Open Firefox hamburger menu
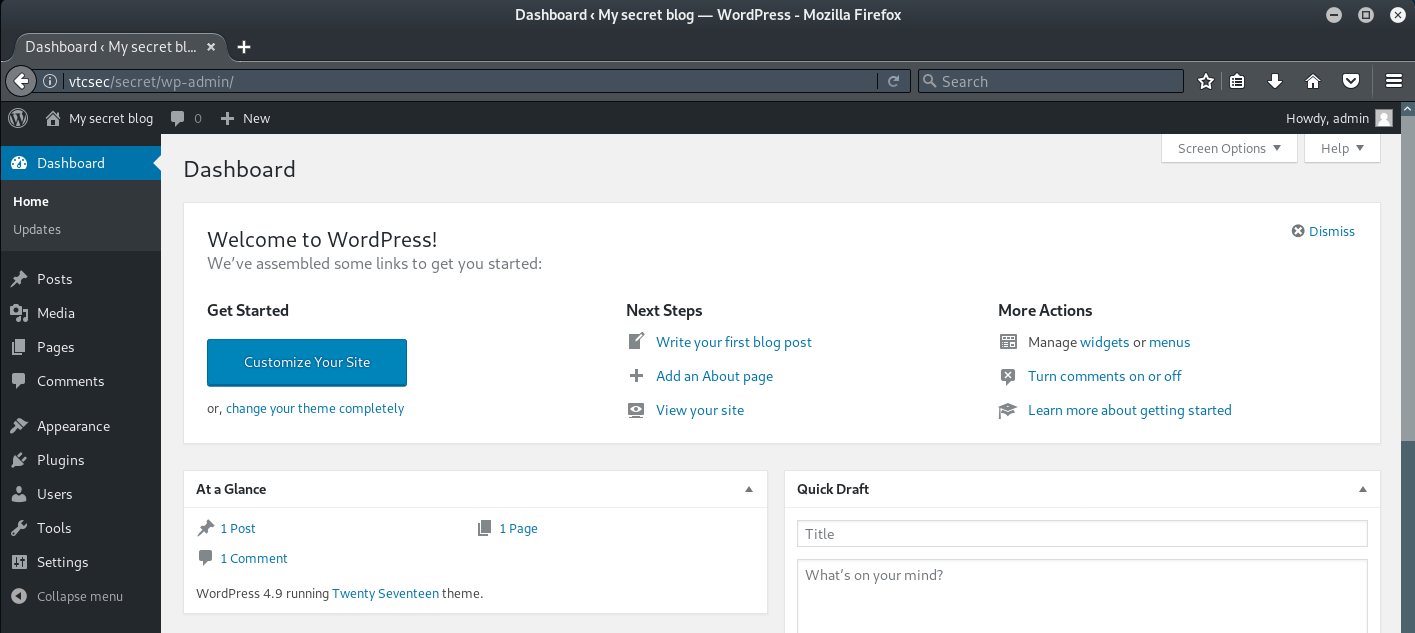 (1394, 82)
